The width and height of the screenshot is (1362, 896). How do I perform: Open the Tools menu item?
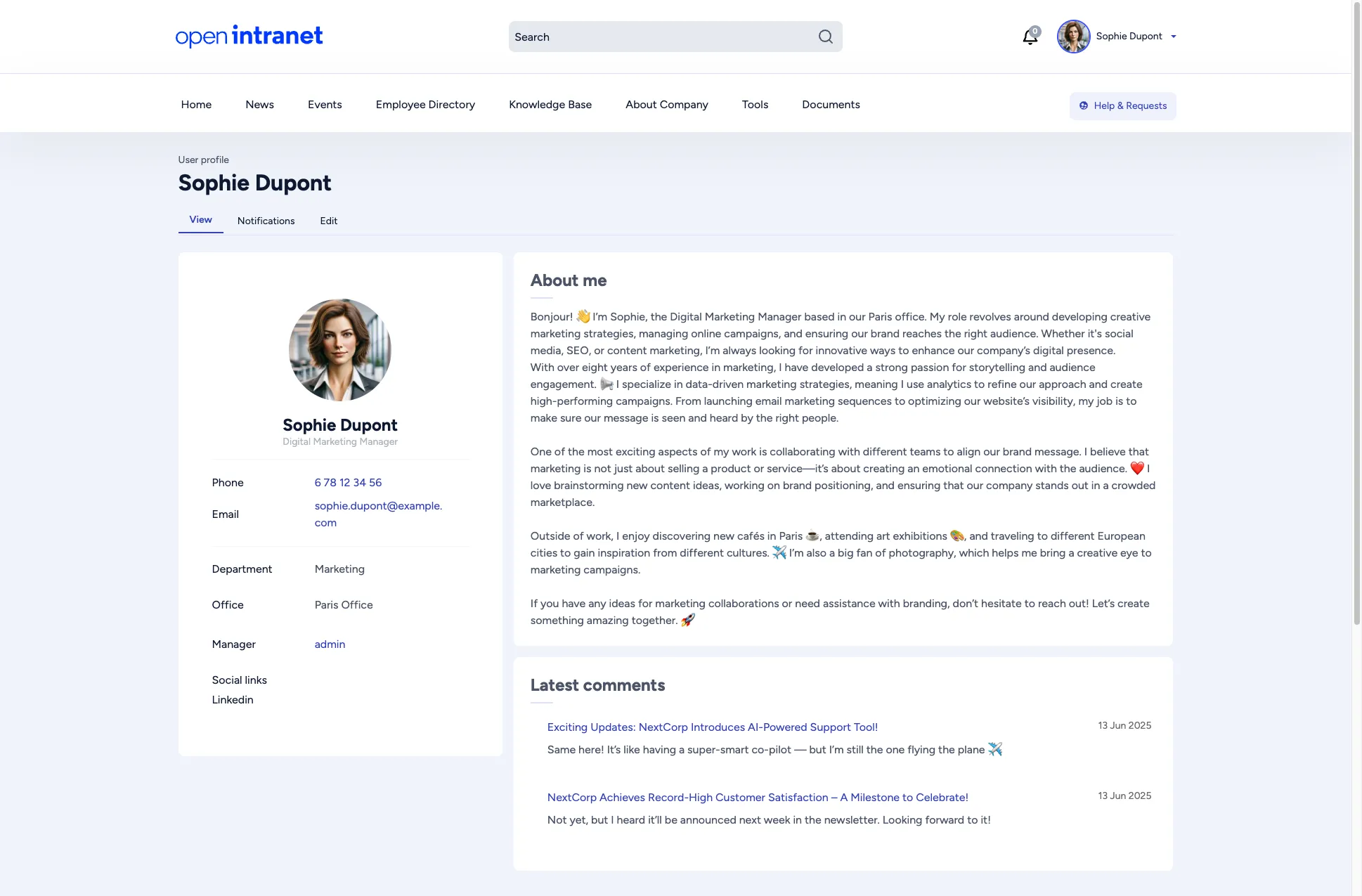(755, 104)
